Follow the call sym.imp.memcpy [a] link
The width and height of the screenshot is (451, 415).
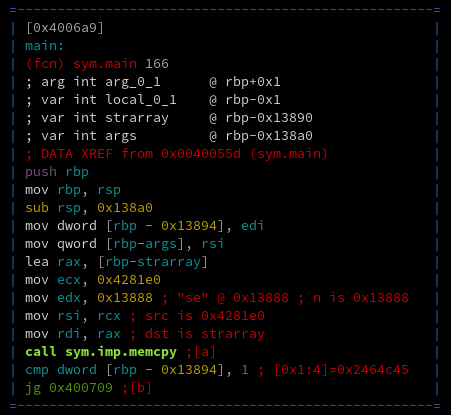pos(121,352)
